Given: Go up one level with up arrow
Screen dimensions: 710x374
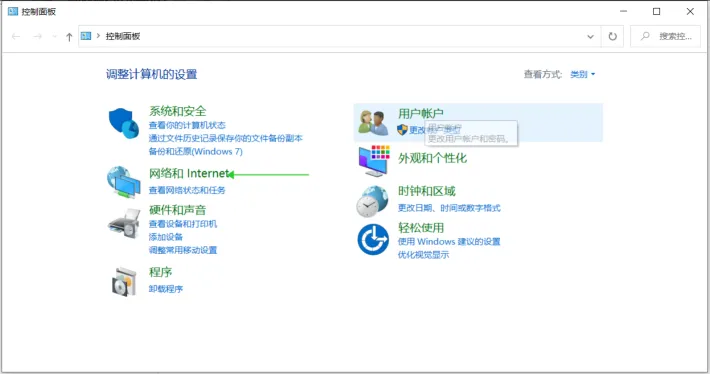Looking at the screenshot, I should [69, 37].
